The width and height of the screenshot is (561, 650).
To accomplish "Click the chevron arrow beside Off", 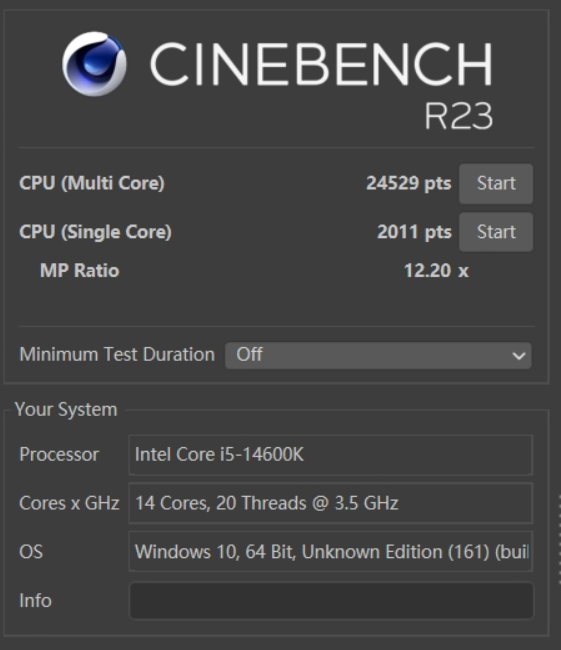I will pos(519,356).
